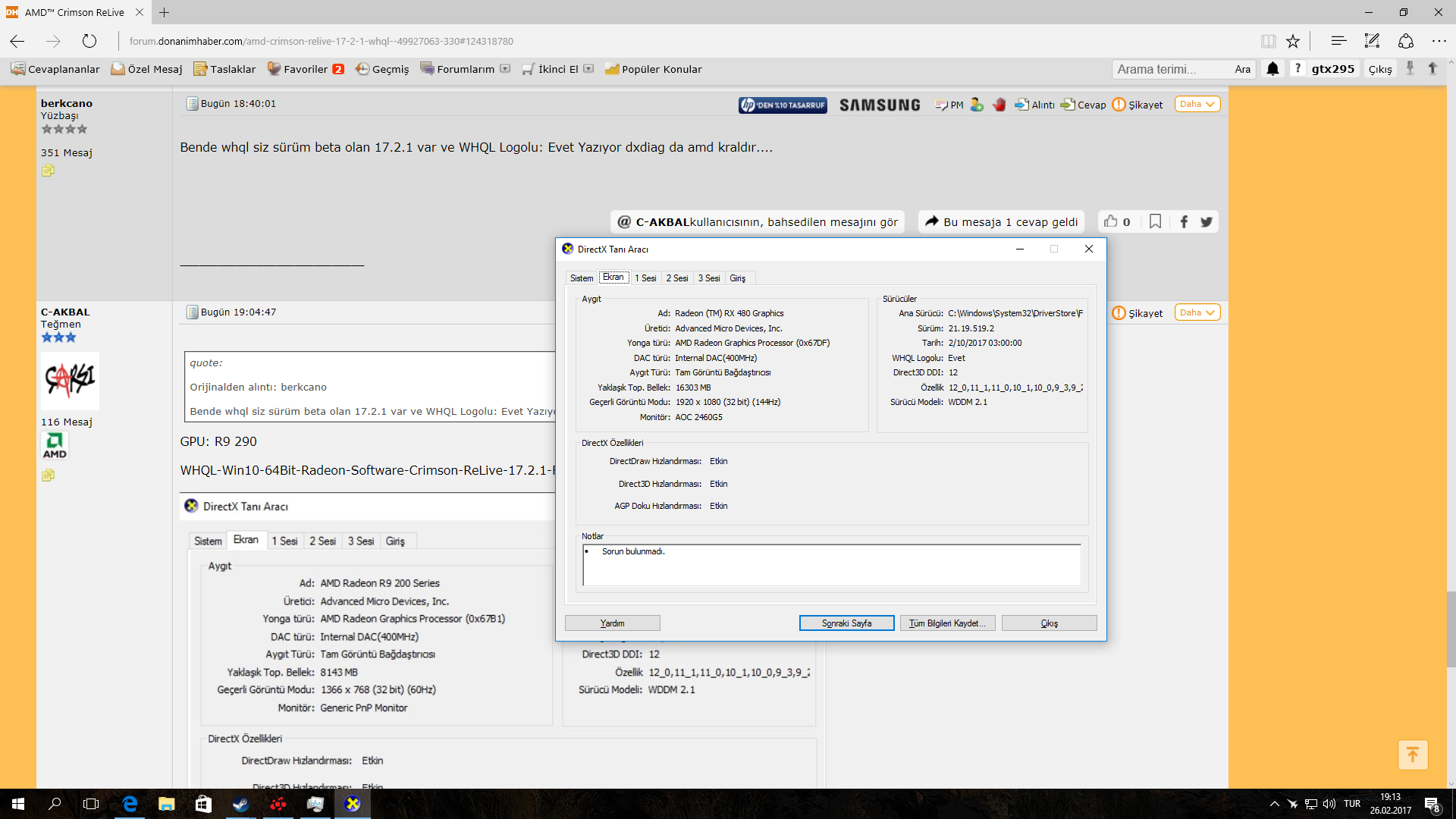This screenshot has width=1456, height=819.
Task: Click the Ara search button
Action: (x=1242, y=69)
